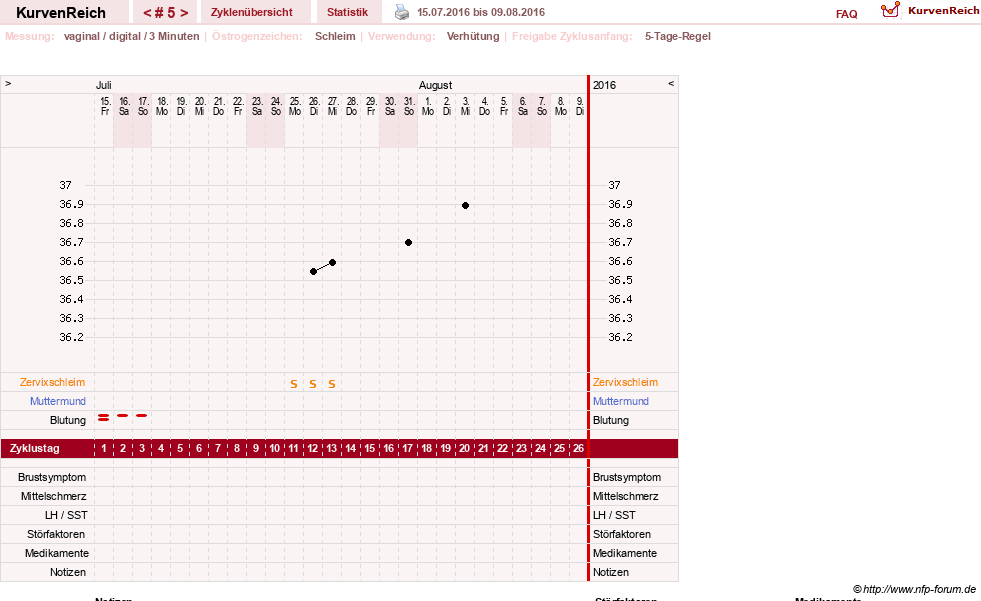
Task: Click the 'Verhütung' usage value
Action: click(473, 36)
